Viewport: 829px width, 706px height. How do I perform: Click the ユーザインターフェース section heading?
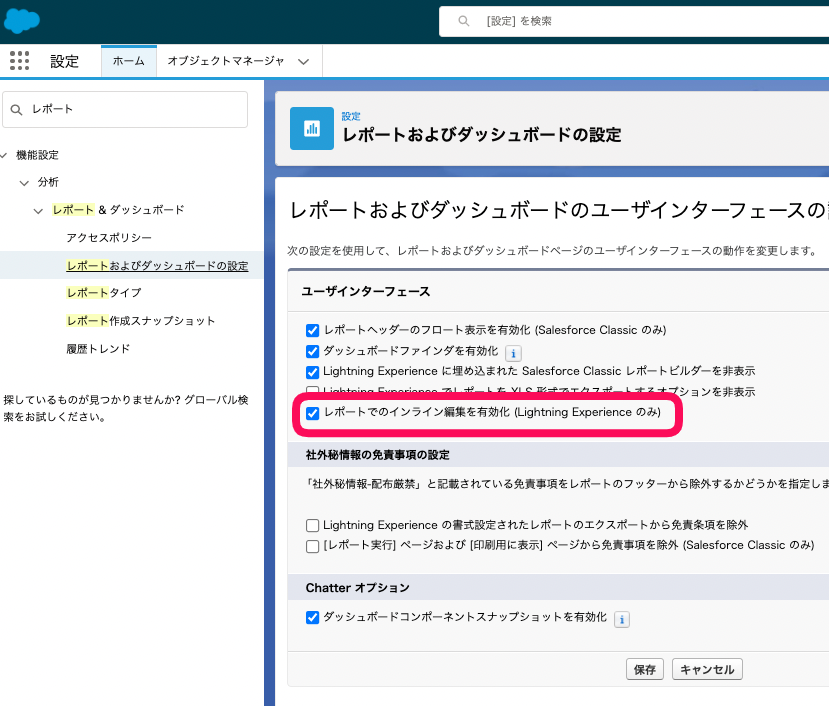366,291
